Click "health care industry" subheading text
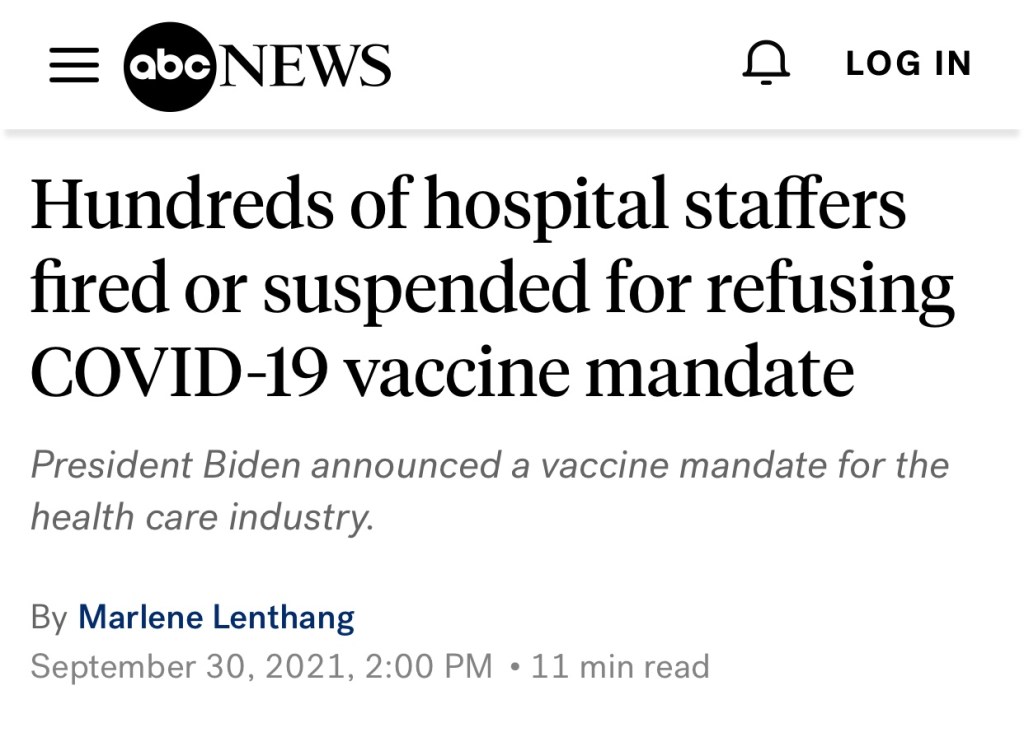The height and width of the screenshot is (737, 1024). click(202, 517)
